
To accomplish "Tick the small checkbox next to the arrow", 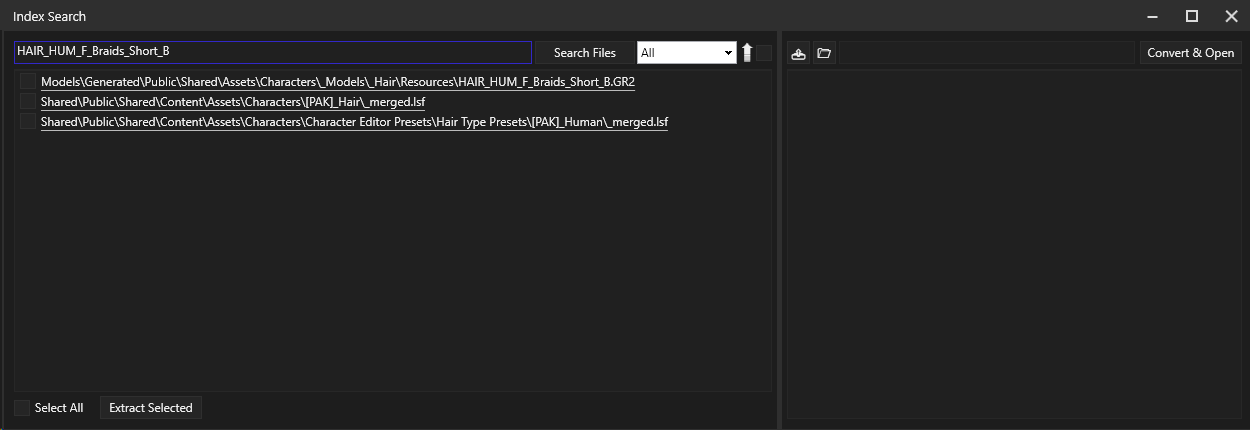I will coord(763,53).
